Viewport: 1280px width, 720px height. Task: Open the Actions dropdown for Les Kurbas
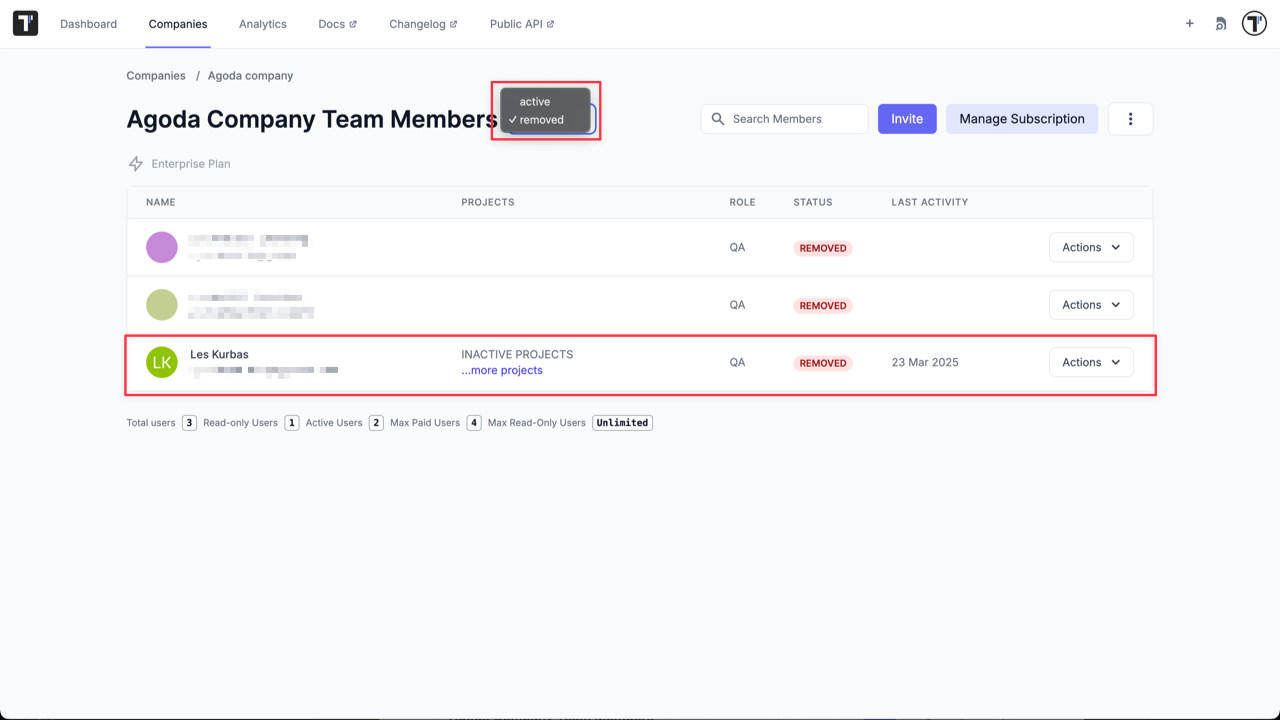coord(1090,362)
